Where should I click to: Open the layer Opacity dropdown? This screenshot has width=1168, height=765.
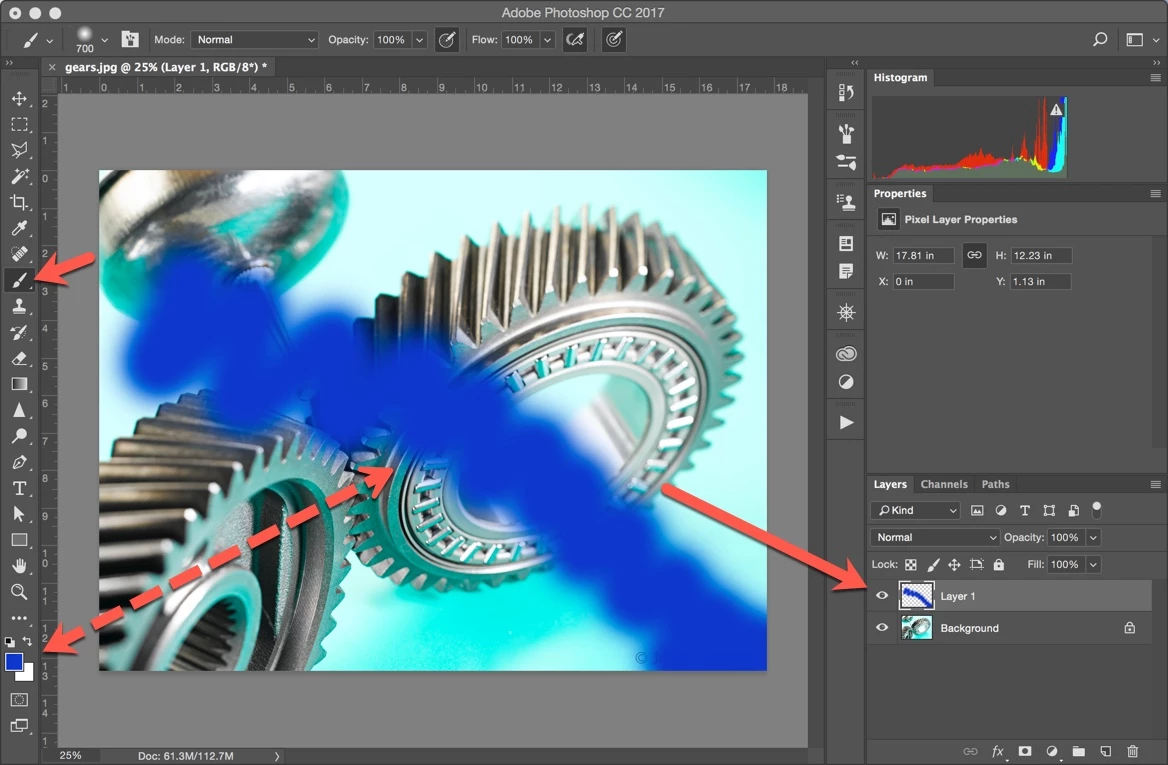pyautogui.click(x=1093, y=537)
